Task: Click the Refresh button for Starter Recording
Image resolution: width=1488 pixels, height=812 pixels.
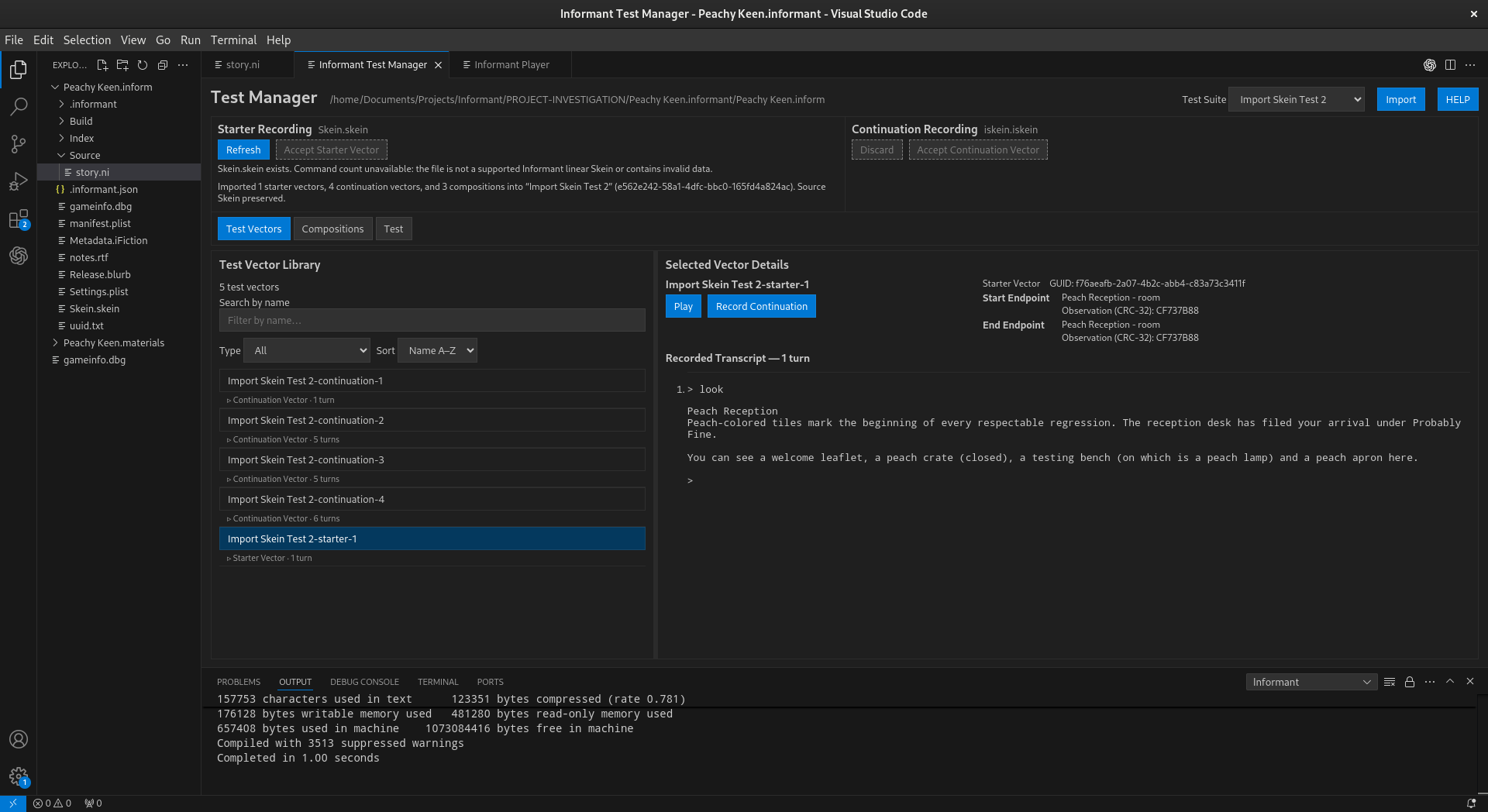Action: point(243,150)
